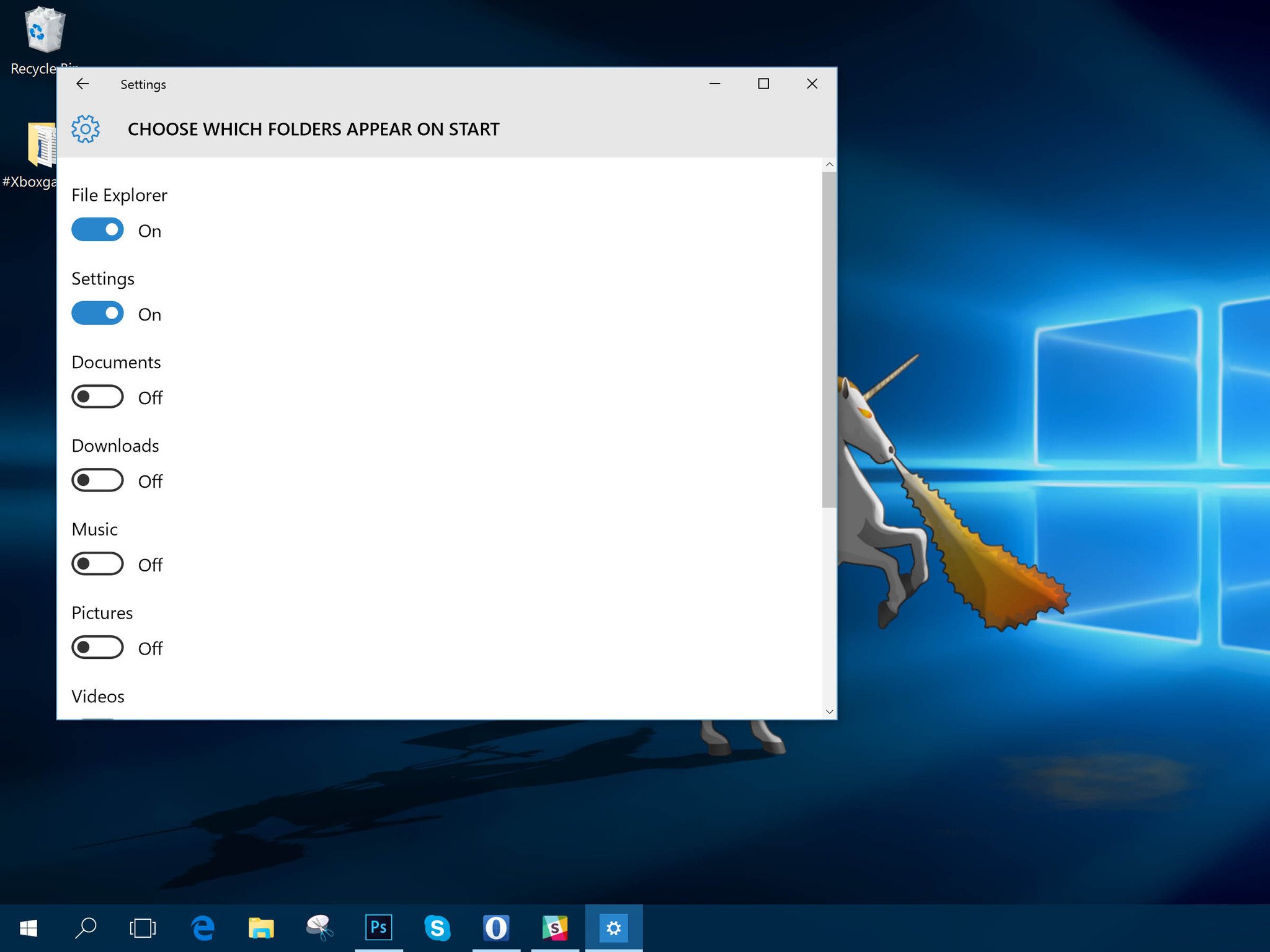
Task: Open Task View from taskbar
Action: pyautogui.click(x=143, y=928)
